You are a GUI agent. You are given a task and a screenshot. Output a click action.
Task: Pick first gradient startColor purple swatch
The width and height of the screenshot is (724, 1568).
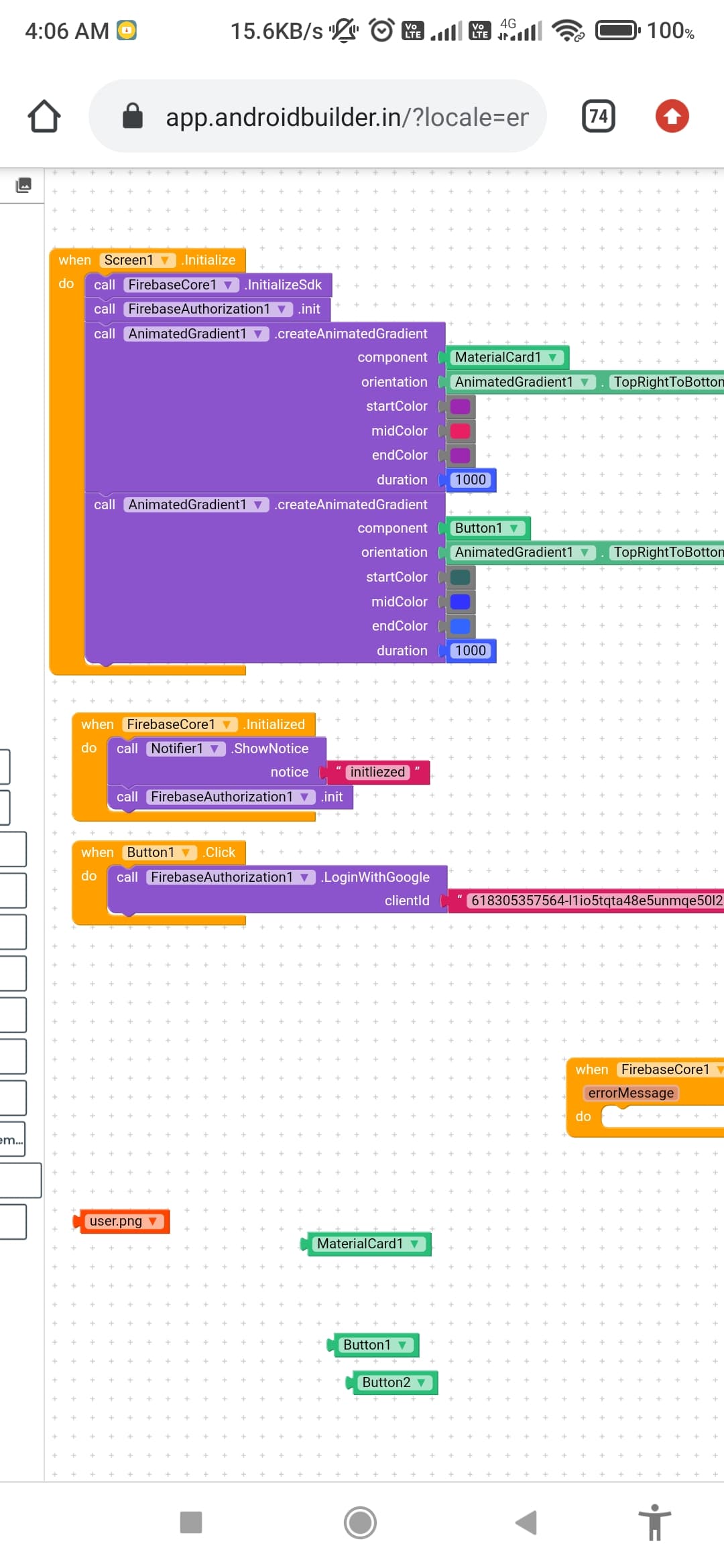tap(460, 406)
